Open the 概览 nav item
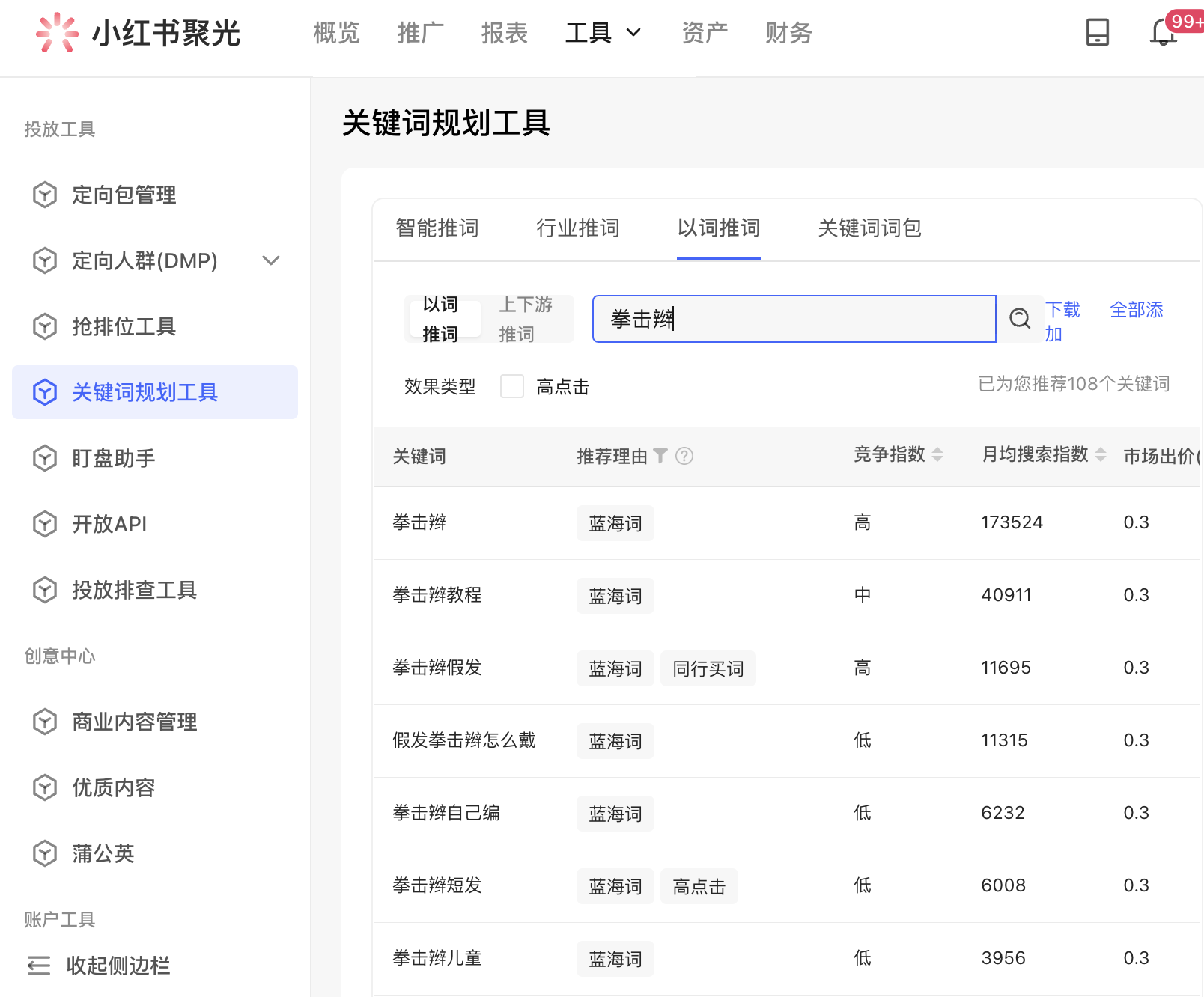 (x=337, y=33)
